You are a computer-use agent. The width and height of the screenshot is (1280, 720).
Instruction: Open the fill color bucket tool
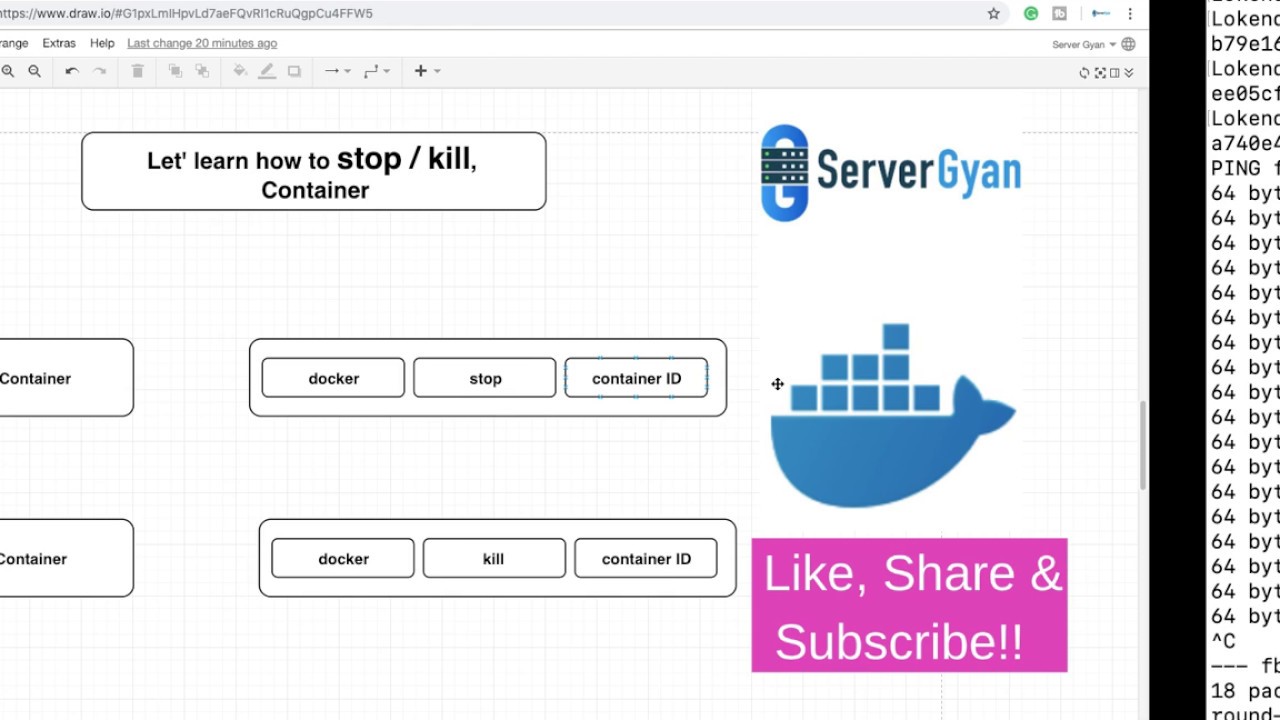(x=240, y=71)
